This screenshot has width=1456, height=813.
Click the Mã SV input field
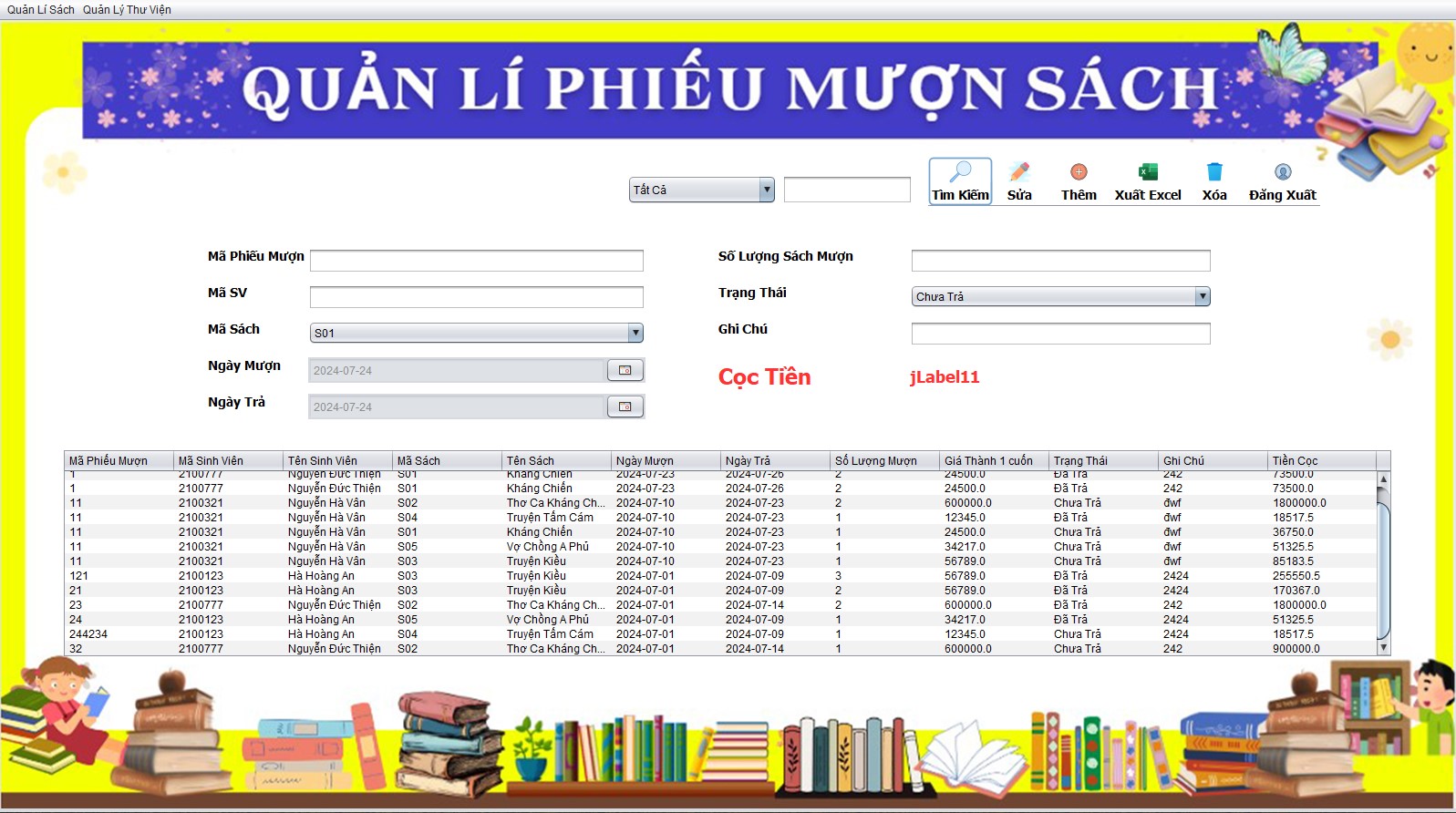pyautogui.click(x=477, y=297)
